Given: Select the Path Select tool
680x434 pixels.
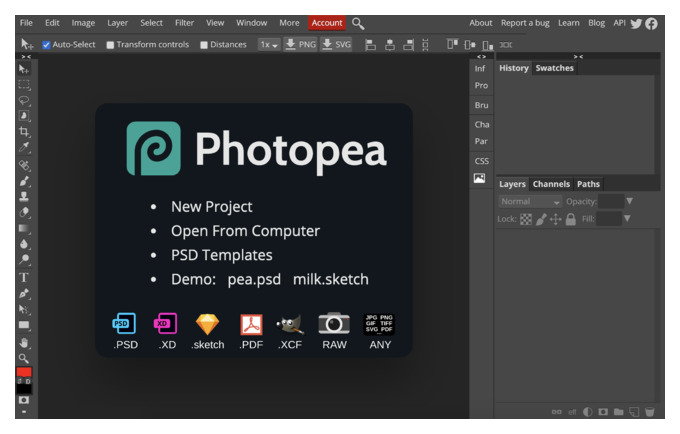Looking at the screenshot, I should 24,309.
